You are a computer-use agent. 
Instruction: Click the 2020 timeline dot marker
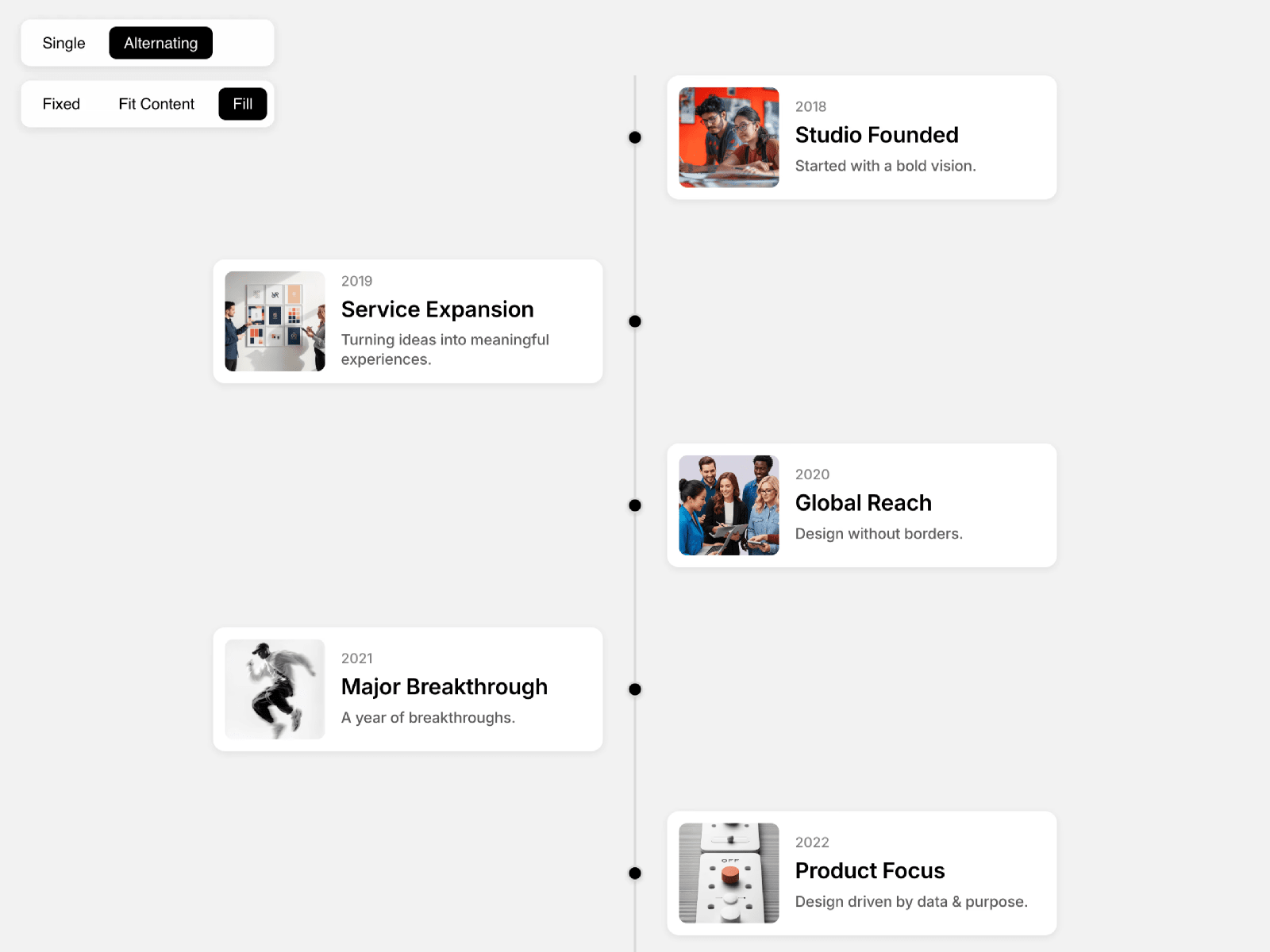pyautogui.click(x=635, y=505)
